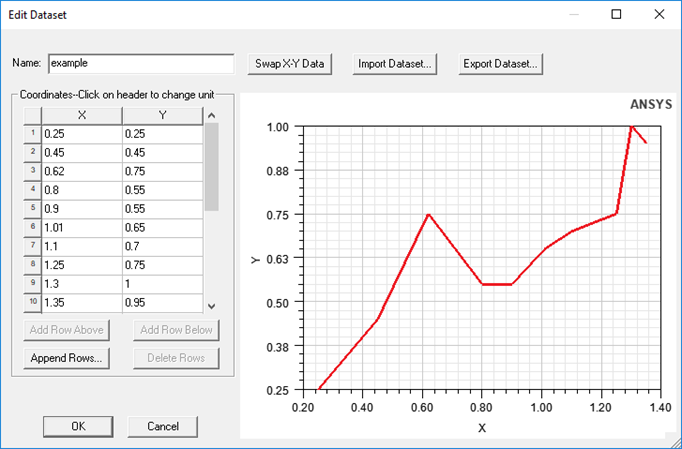Viewport: 682px width, 449px height.
Task: Click X cell with value 1.35
Action: click(82, 302)
